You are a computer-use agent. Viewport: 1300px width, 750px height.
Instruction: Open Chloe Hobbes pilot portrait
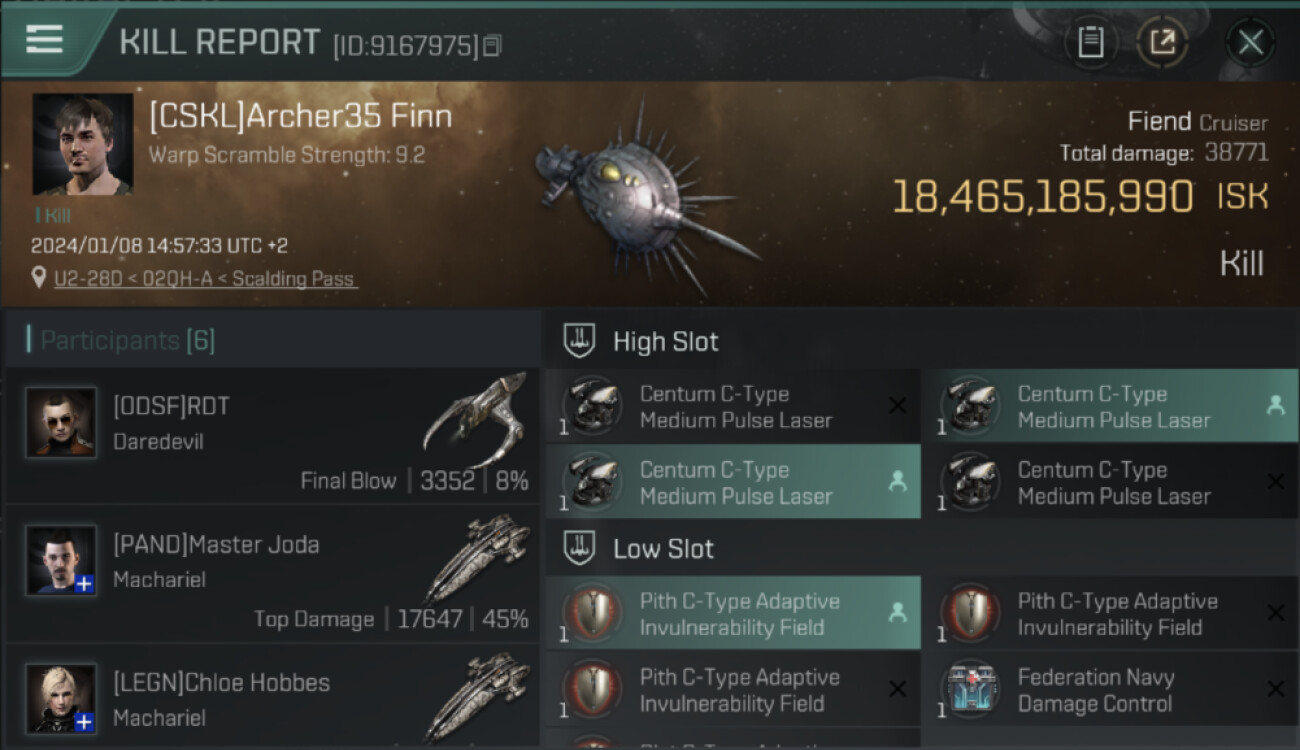click(62, 698)
